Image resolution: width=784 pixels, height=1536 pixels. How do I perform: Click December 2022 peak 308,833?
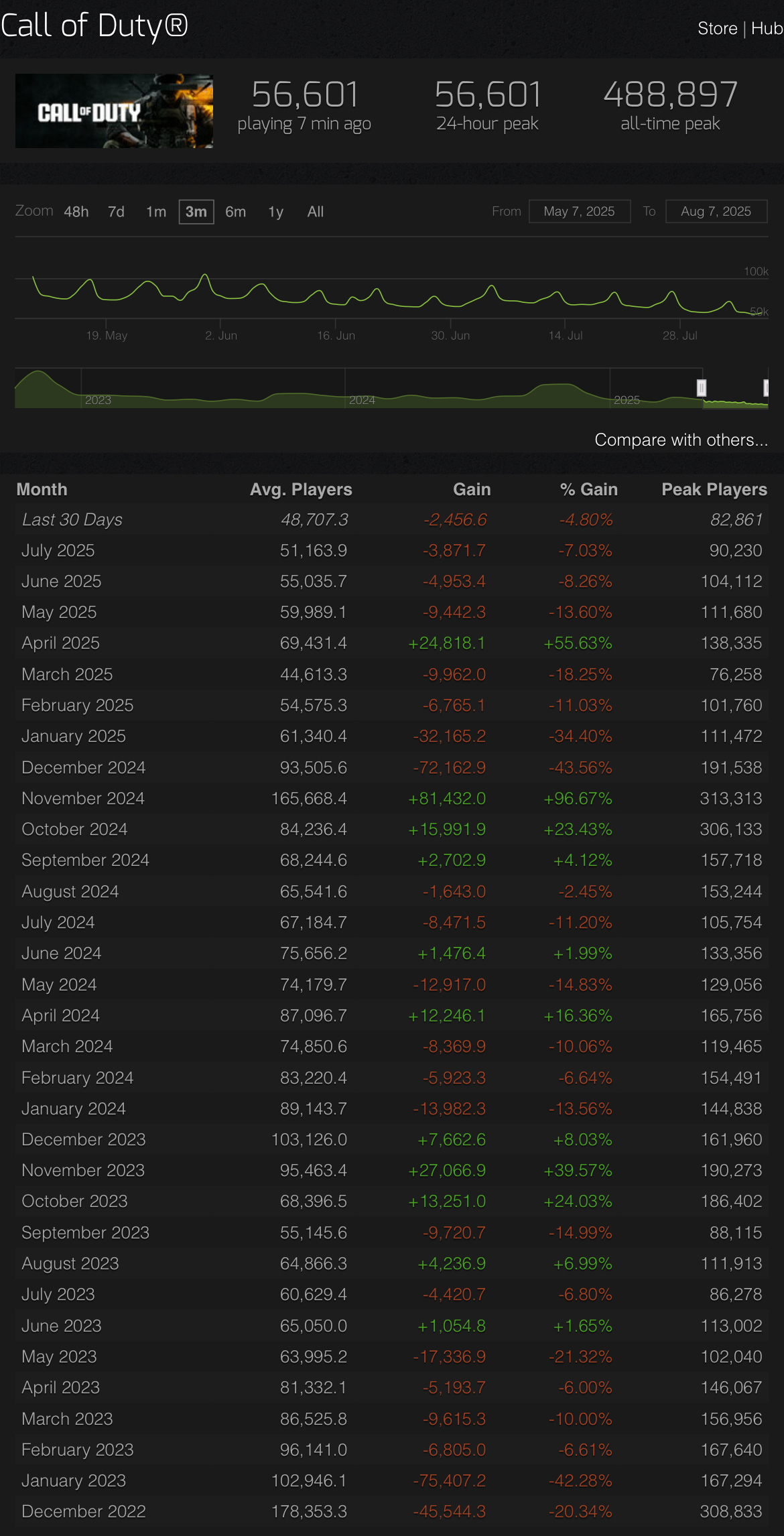(x=732, y=1511)
